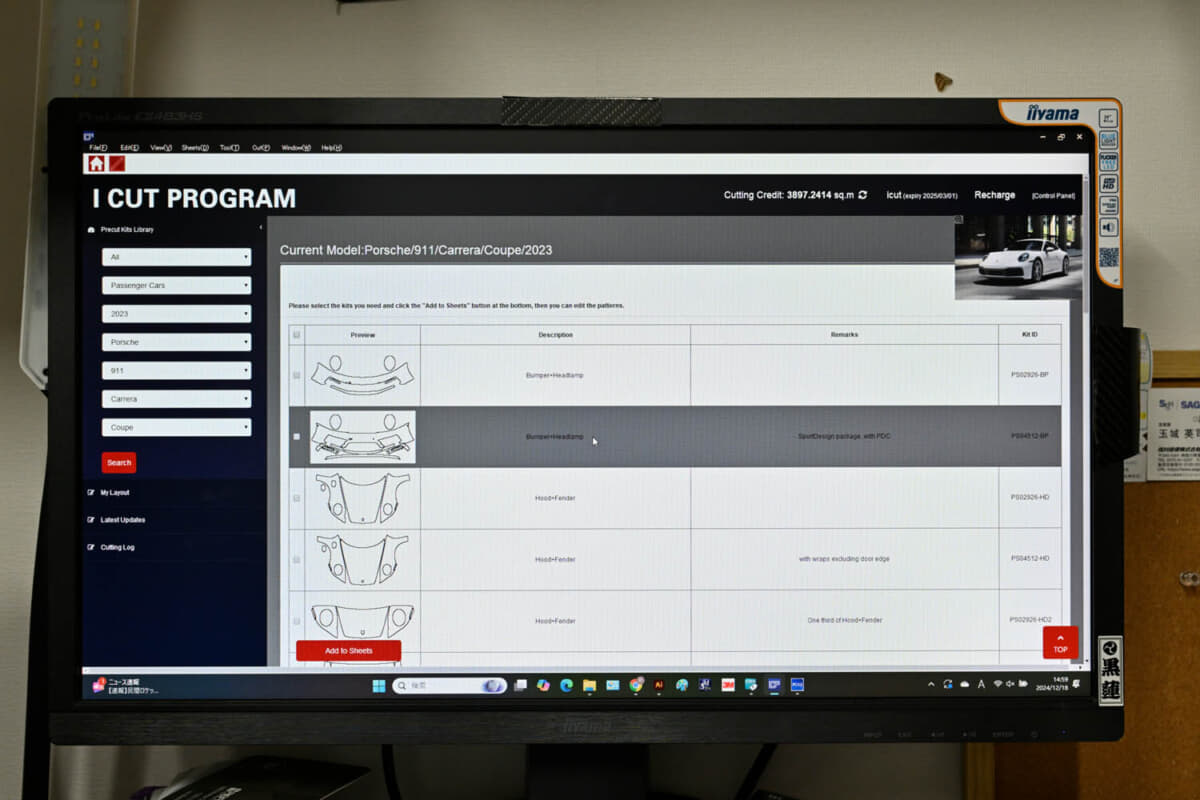1200x800 pixels.
Task: Check the box for kit PS02926-BP
Action: pos(296,375)
